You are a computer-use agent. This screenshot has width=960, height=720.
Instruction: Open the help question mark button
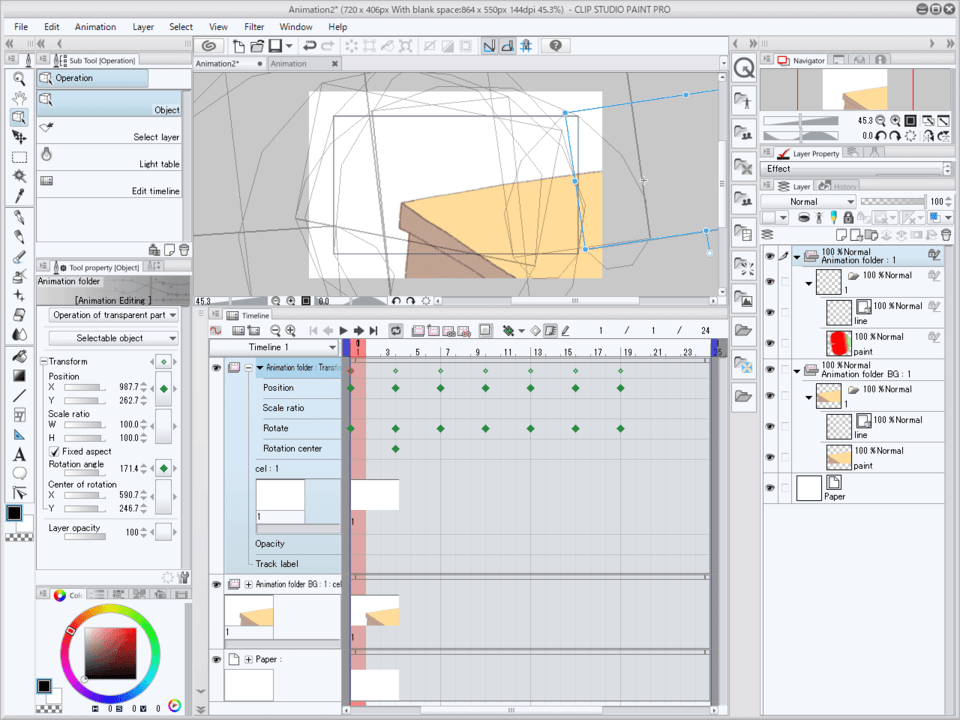pos(555,46)
